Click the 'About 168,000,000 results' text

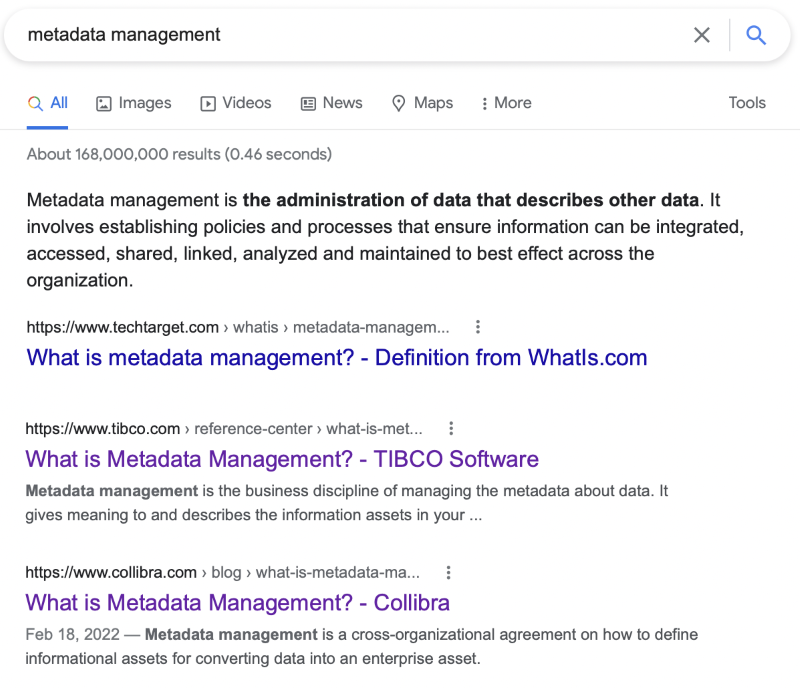[179, 154]
